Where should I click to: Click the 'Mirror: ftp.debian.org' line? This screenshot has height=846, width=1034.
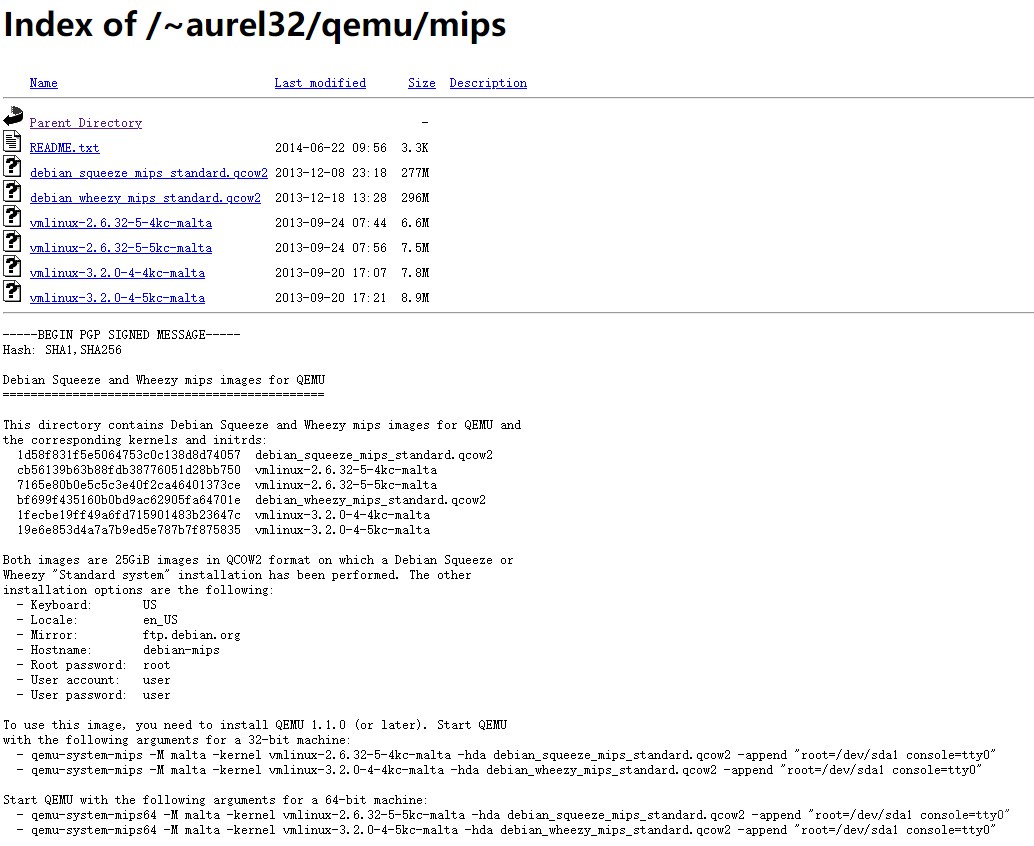point(129,635)
